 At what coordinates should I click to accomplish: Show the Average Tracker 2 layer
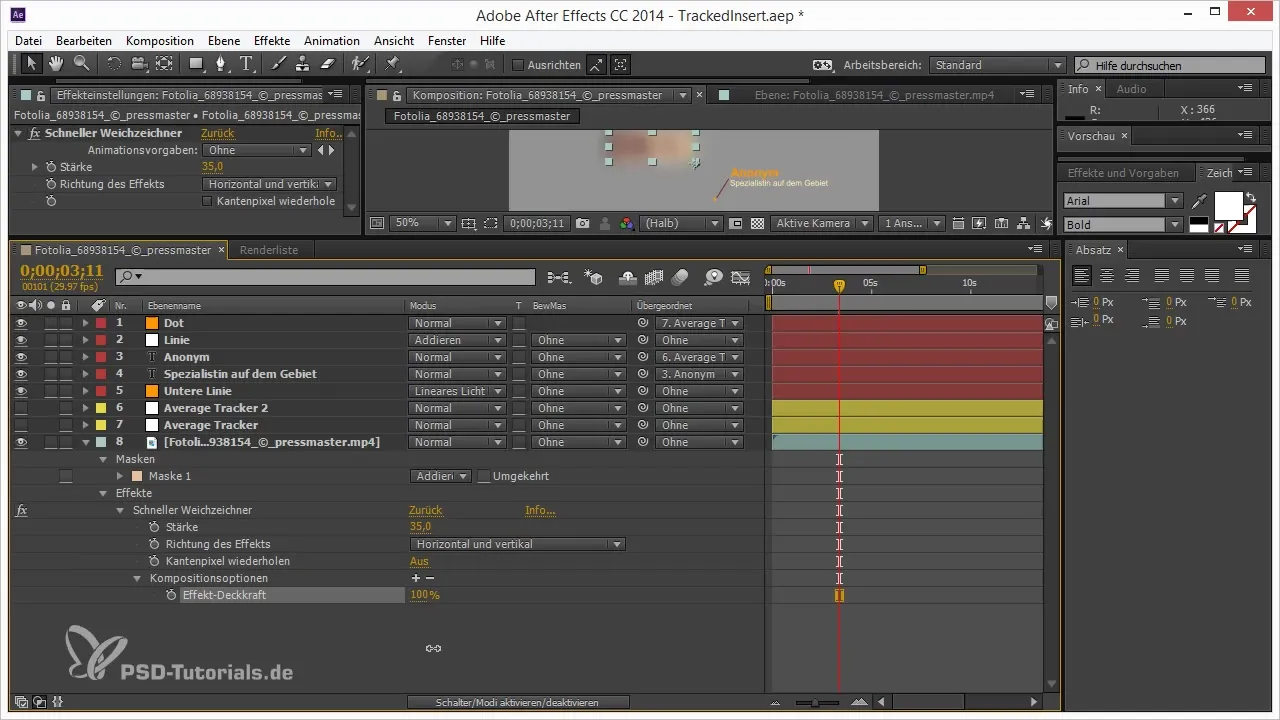(x=21, y=408)
